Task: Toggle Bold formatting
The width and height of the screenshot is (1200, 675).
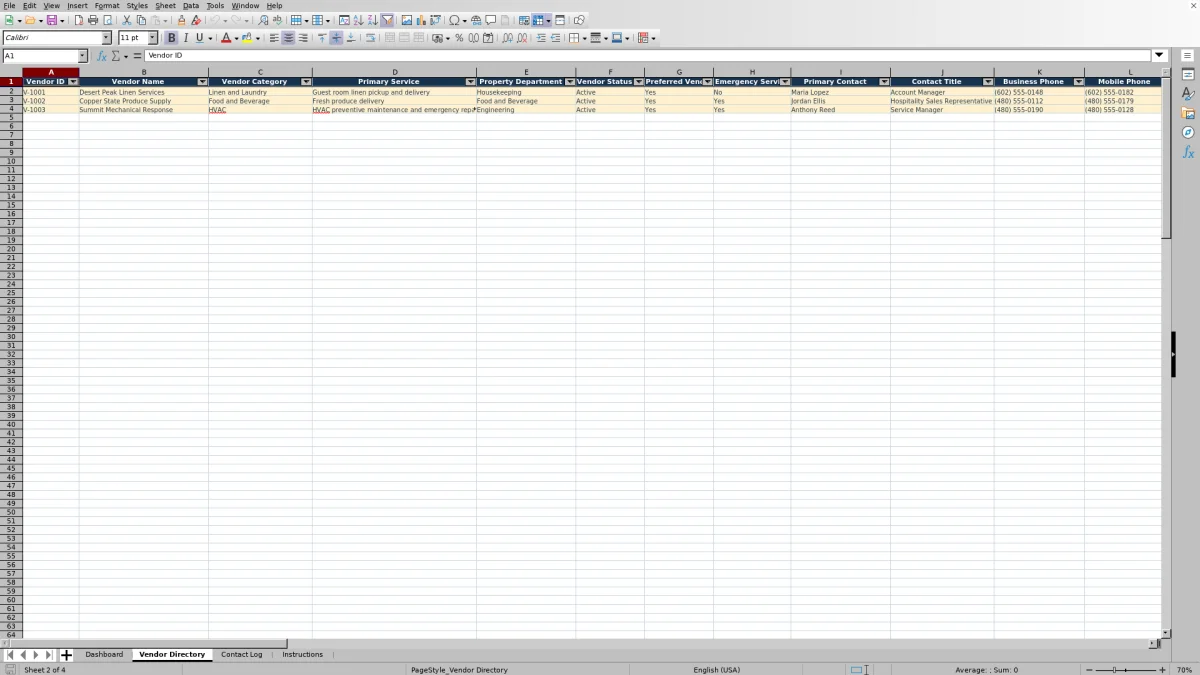Action: coord(171,38)
